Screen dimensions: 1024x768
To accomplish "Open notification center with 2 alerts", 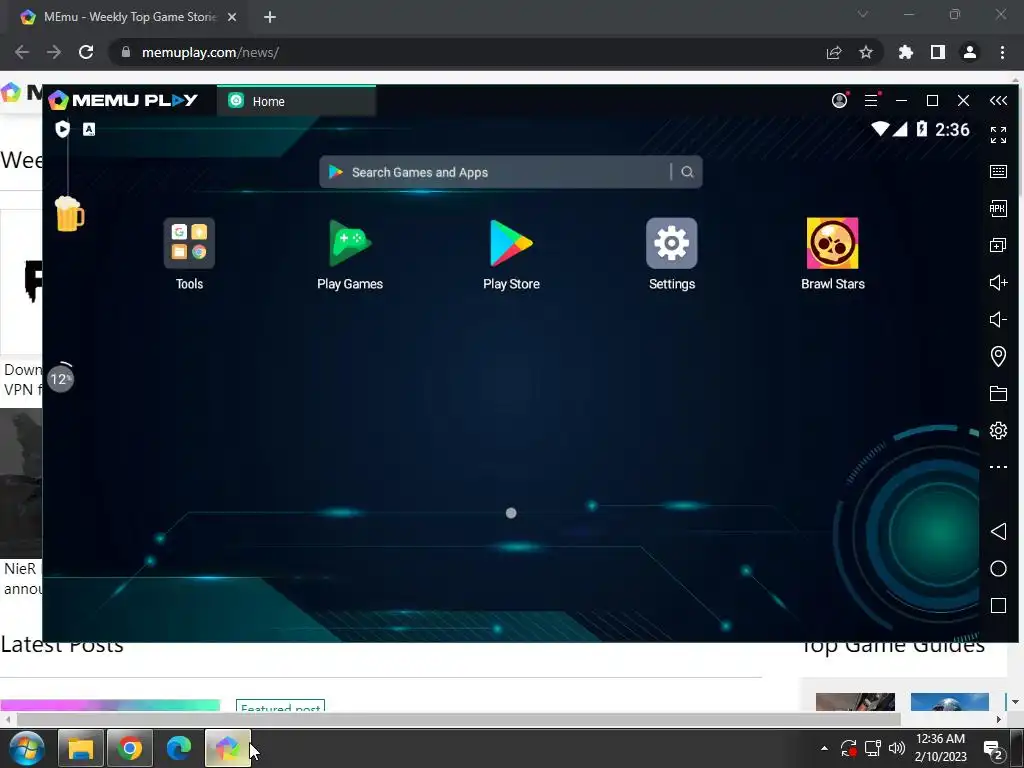I will click(x=993, y=750).
